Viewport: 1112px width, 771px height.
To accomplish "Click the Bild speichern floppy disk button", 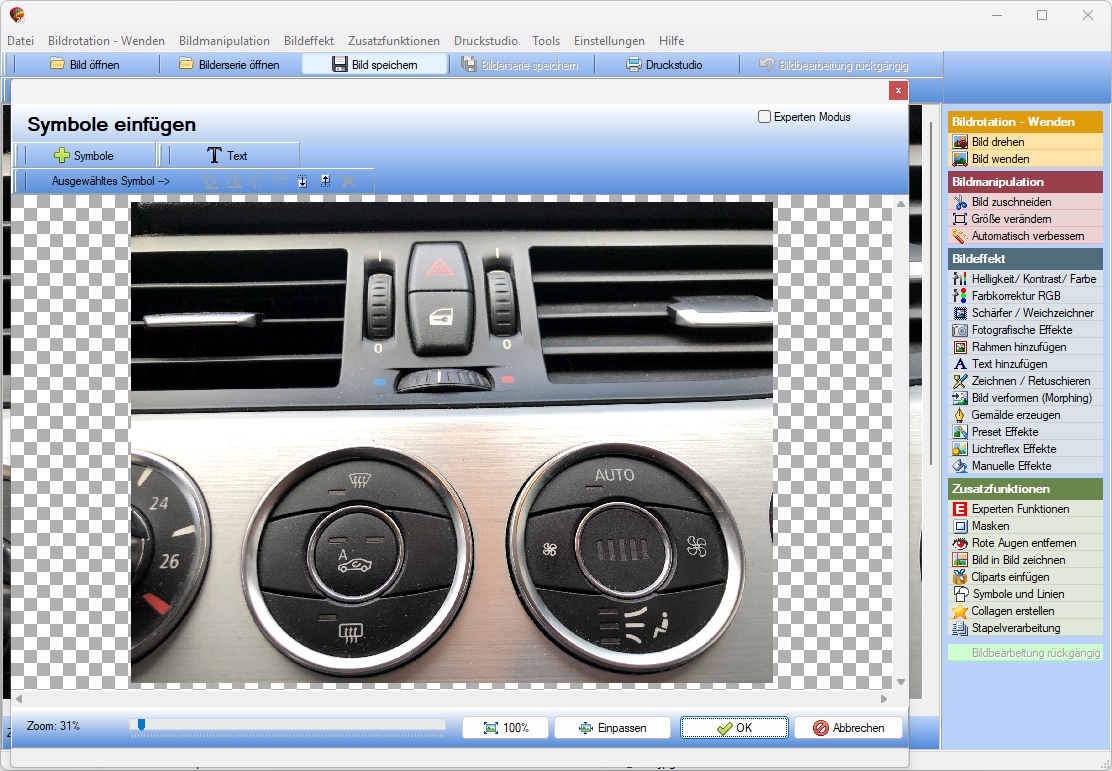I will click(375, 65).
